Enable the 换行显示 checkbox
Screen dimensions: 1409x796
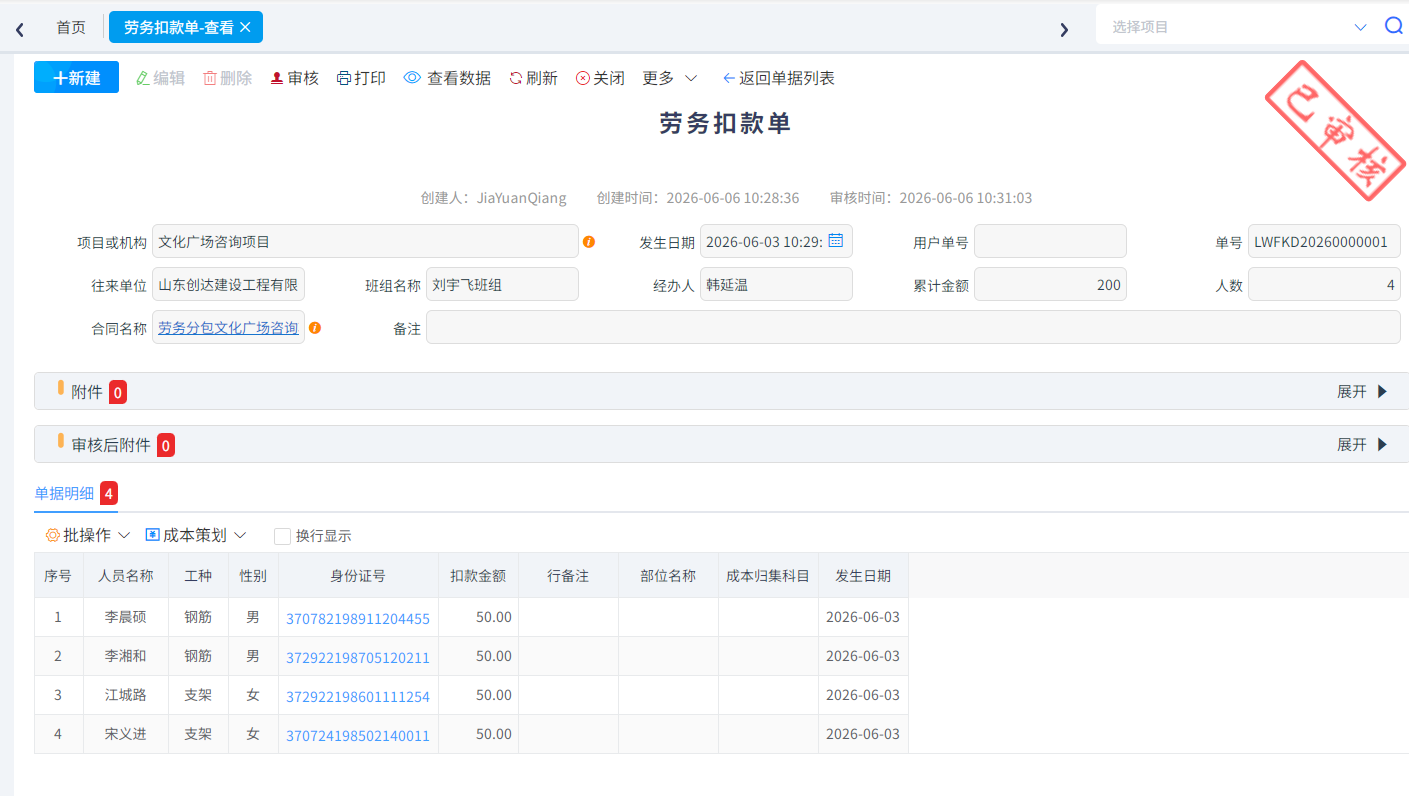pos(282,536)
